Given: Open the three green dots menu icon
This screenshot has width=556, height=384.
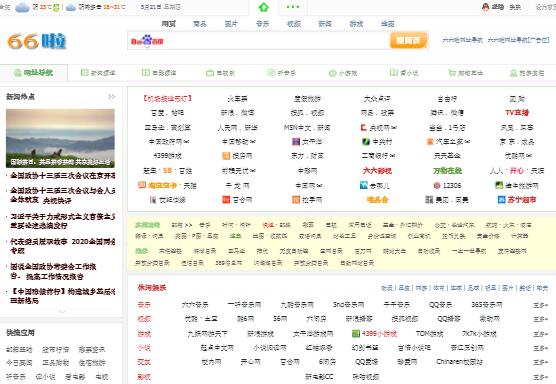Looking at the screenshot, I should (x=293, y=7).
